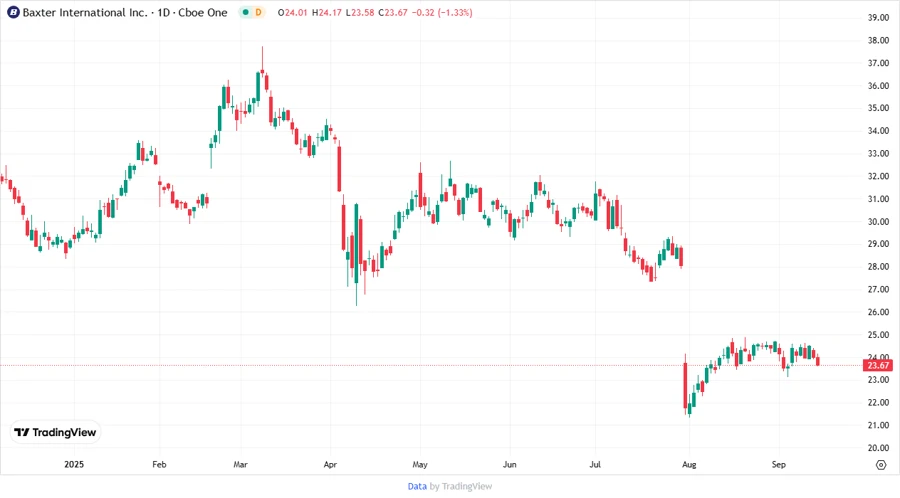Click the 39.00 price axis label
This screenshot has width=900, height=498.
coord(878,18)
